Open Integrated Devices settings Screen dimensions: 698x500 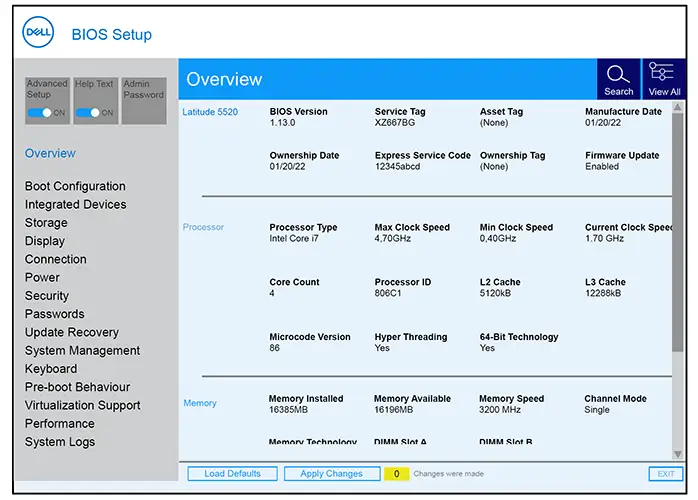pos(75,204)
